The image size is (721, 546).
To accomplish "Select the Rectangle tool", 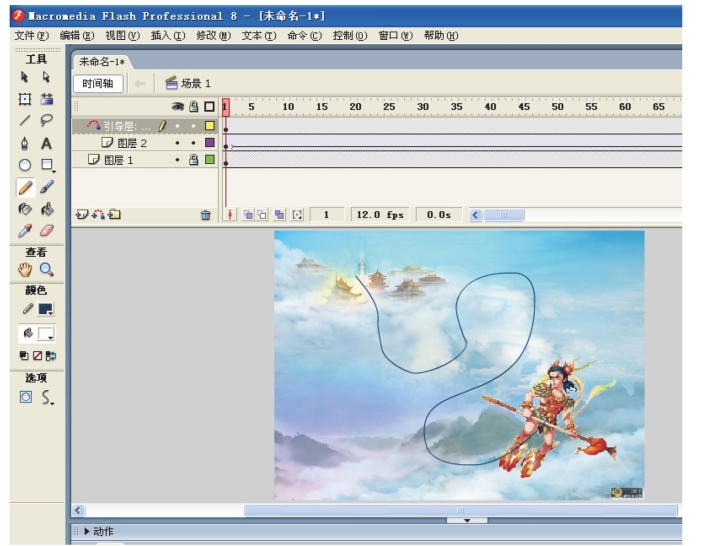I will coord(47,165).
